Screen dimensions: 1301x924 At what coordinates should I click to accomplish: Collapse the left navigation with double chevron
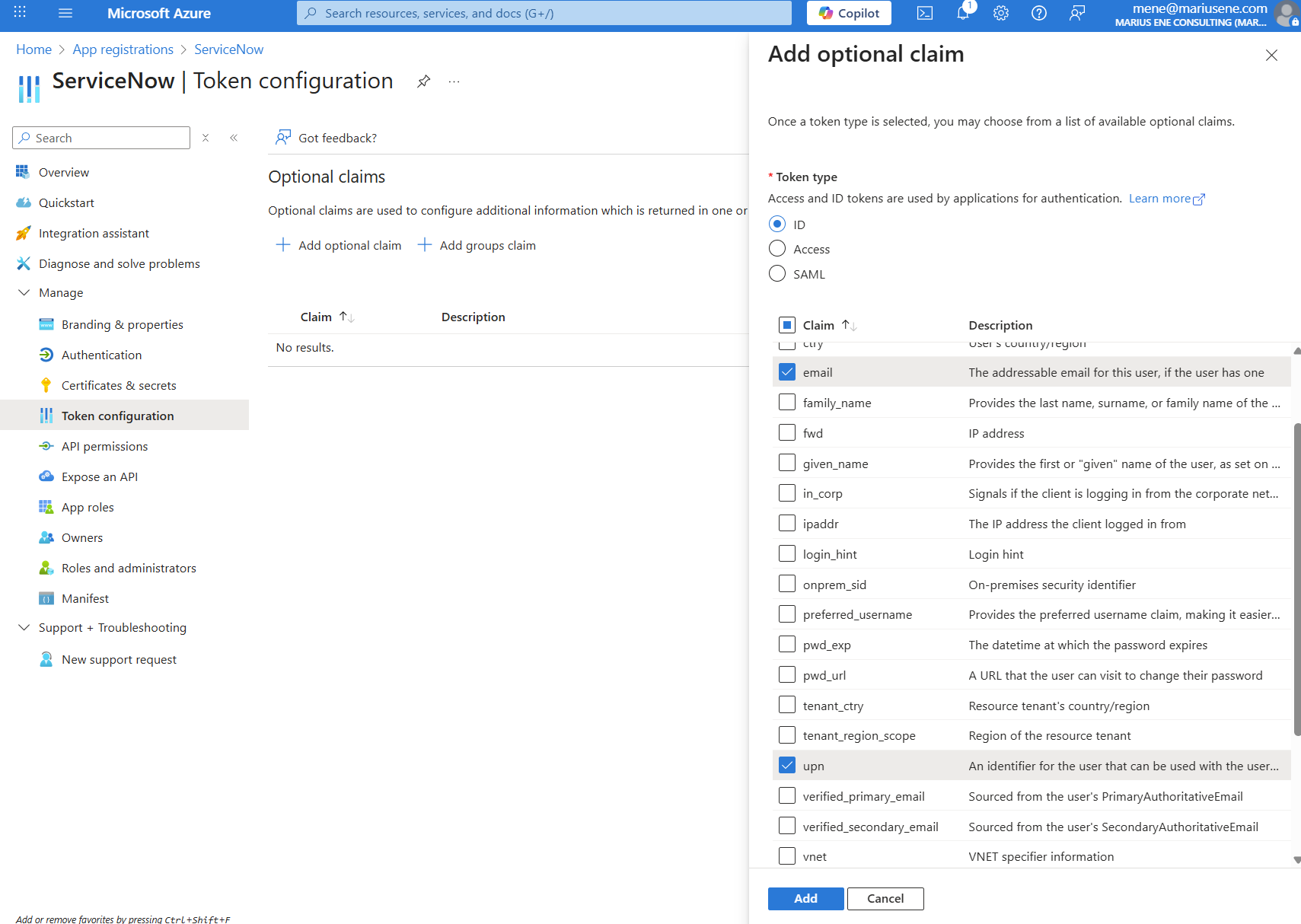(x=234, y=138)
